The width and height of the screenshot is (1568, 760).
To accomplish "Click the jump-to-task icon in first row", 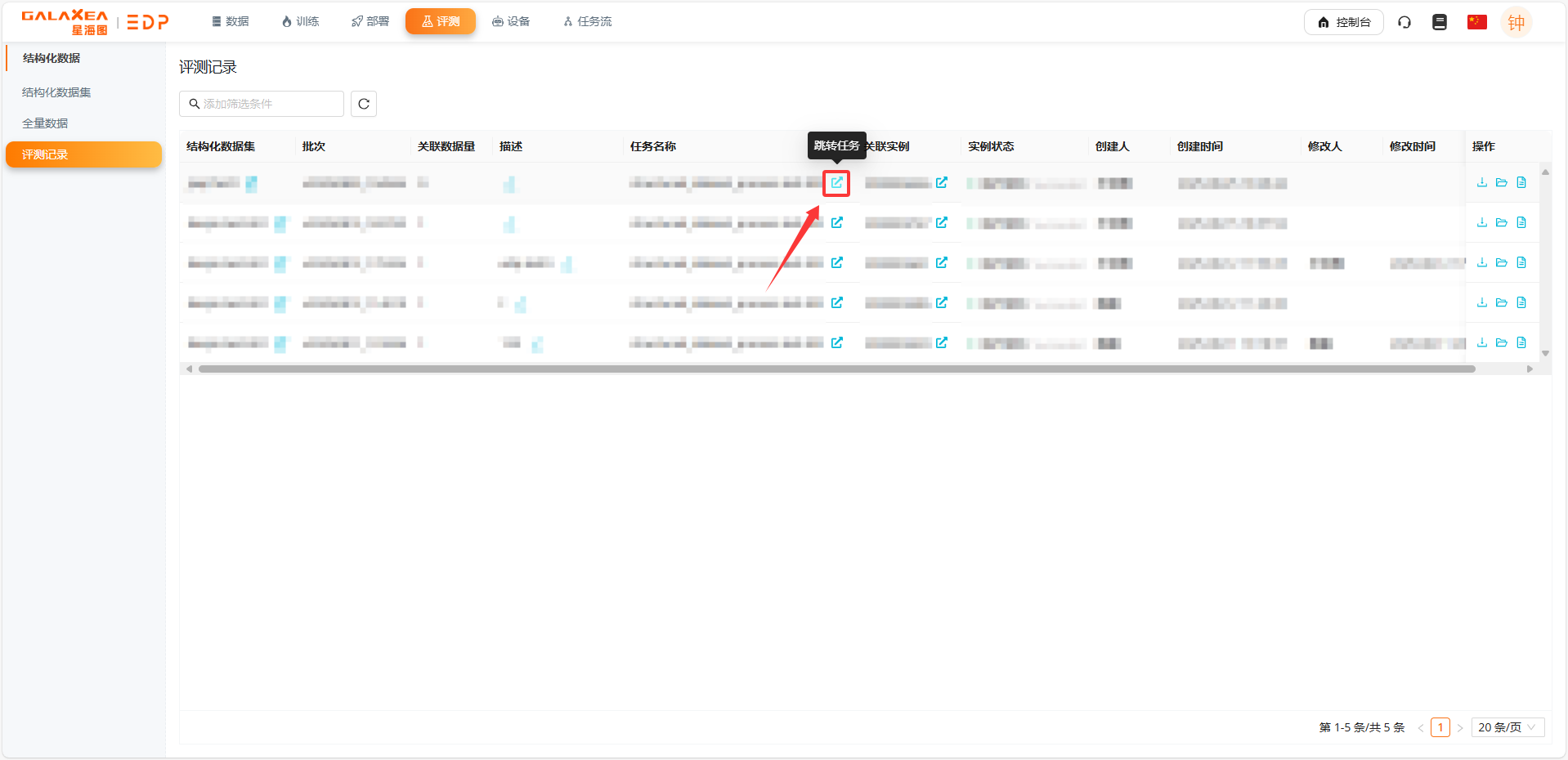I will coord(836,183).
